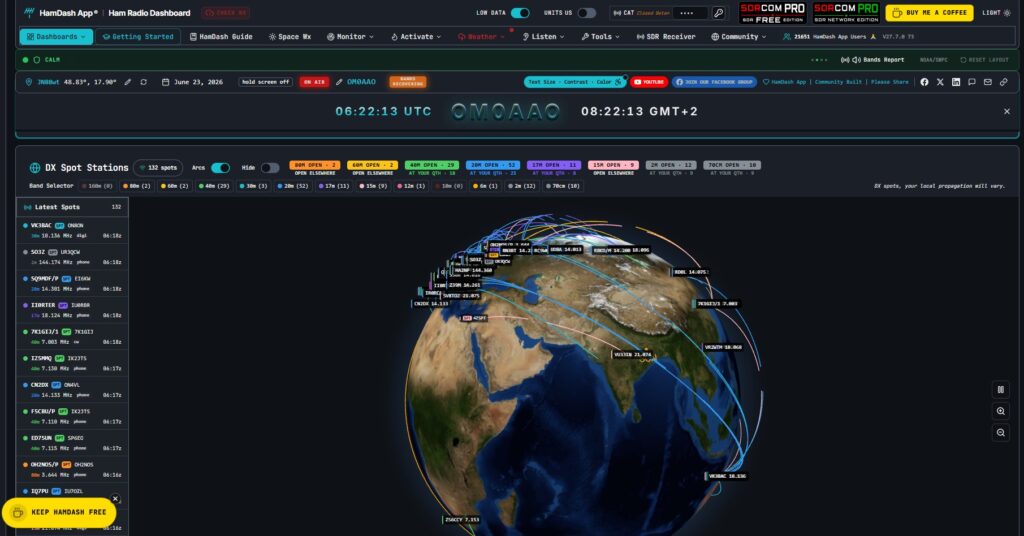
Task: Switch to LIGHT theme
Action: (996, 13)
